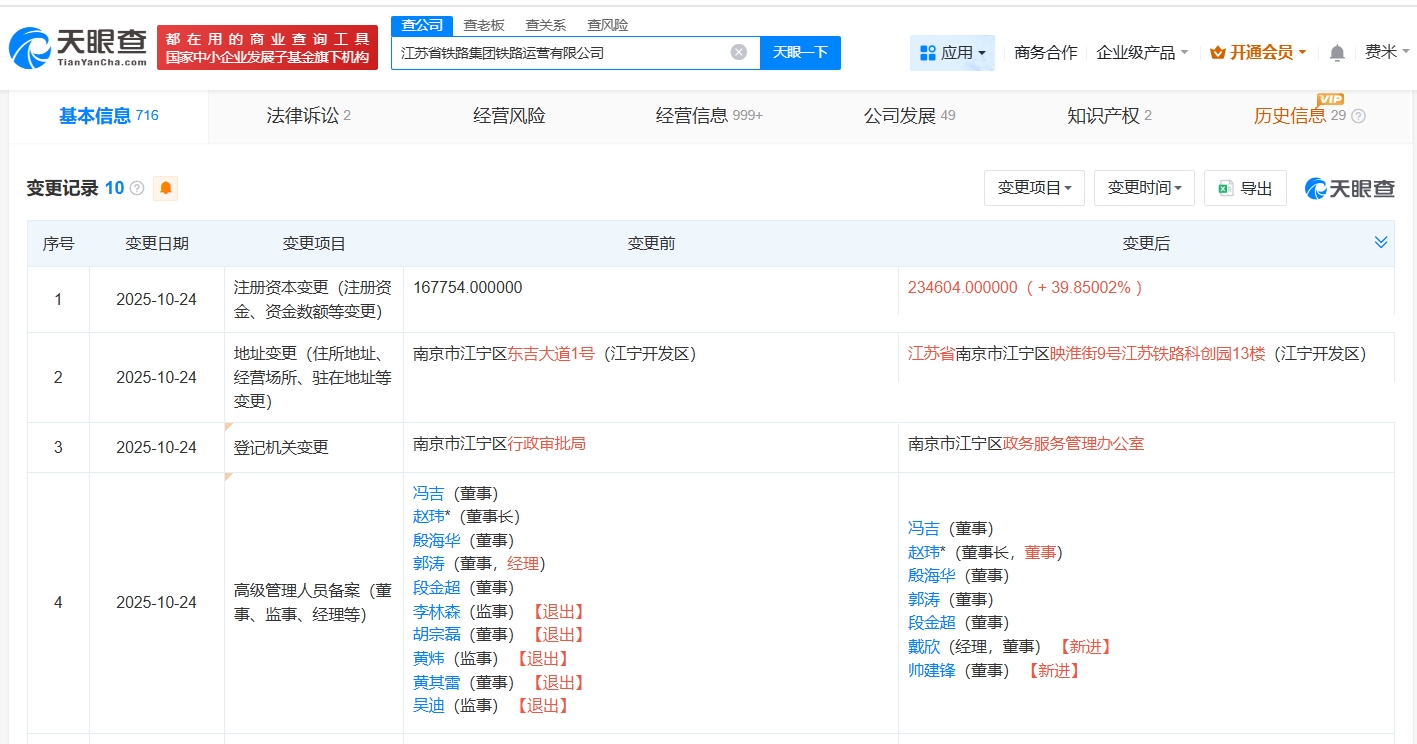This screenshot has height=744, width=1417.
Task: Click the double-chevron icon in table header
Action: (x=1381, y=243)
